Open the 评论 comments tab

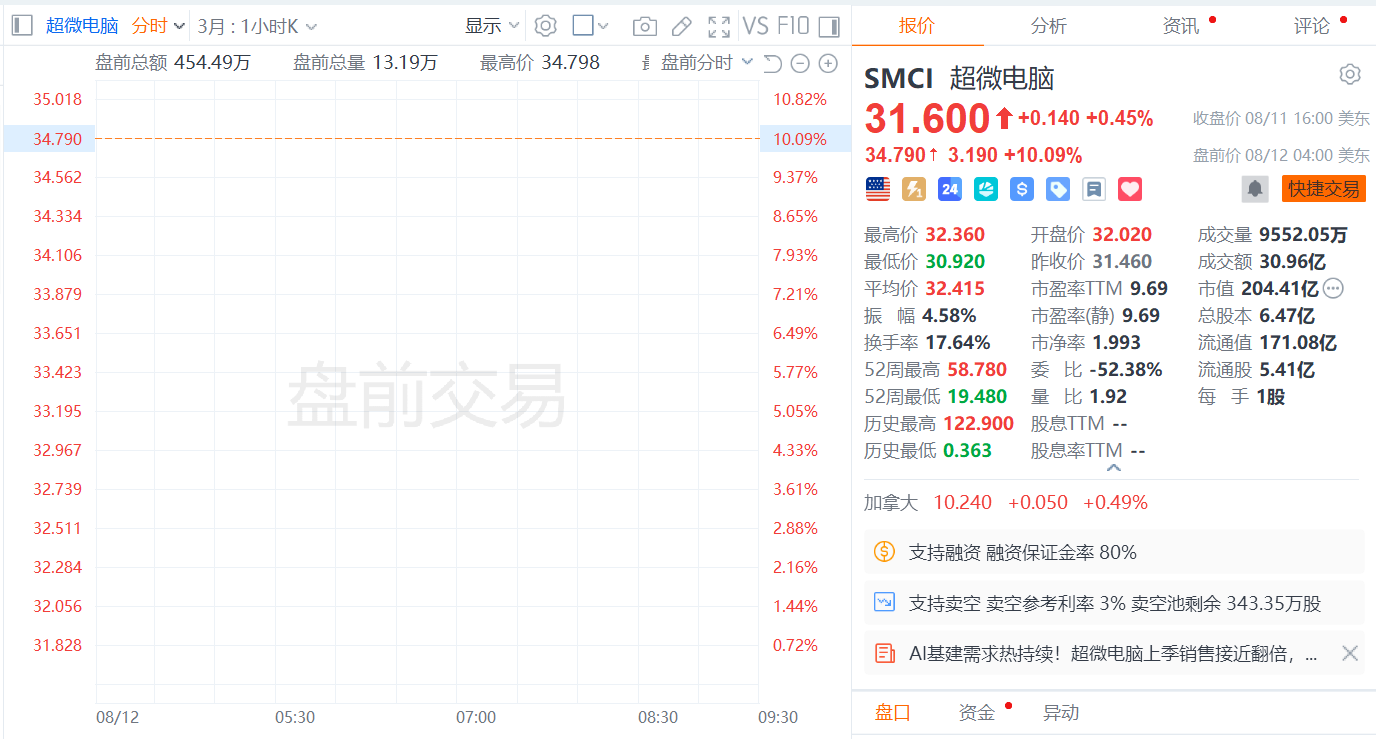tap(1312, 26)
